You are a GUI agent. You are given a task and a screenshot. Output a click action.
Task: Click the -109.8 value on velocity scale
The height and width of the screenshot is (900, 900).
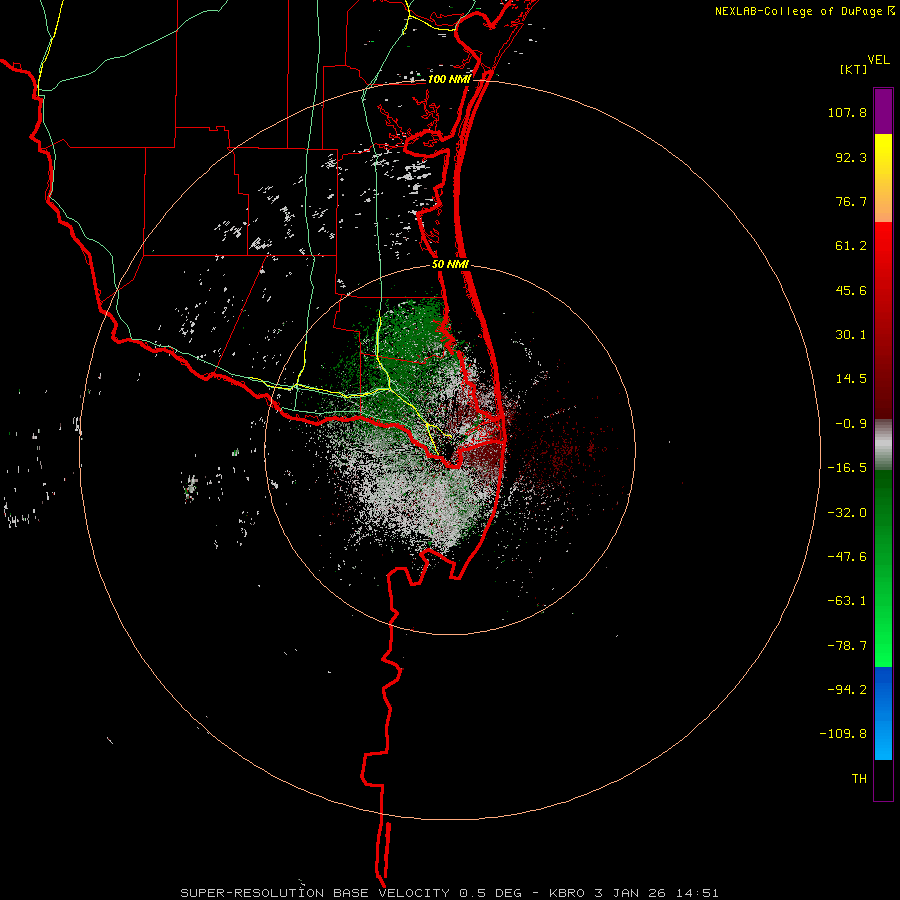tap(843, 734)
